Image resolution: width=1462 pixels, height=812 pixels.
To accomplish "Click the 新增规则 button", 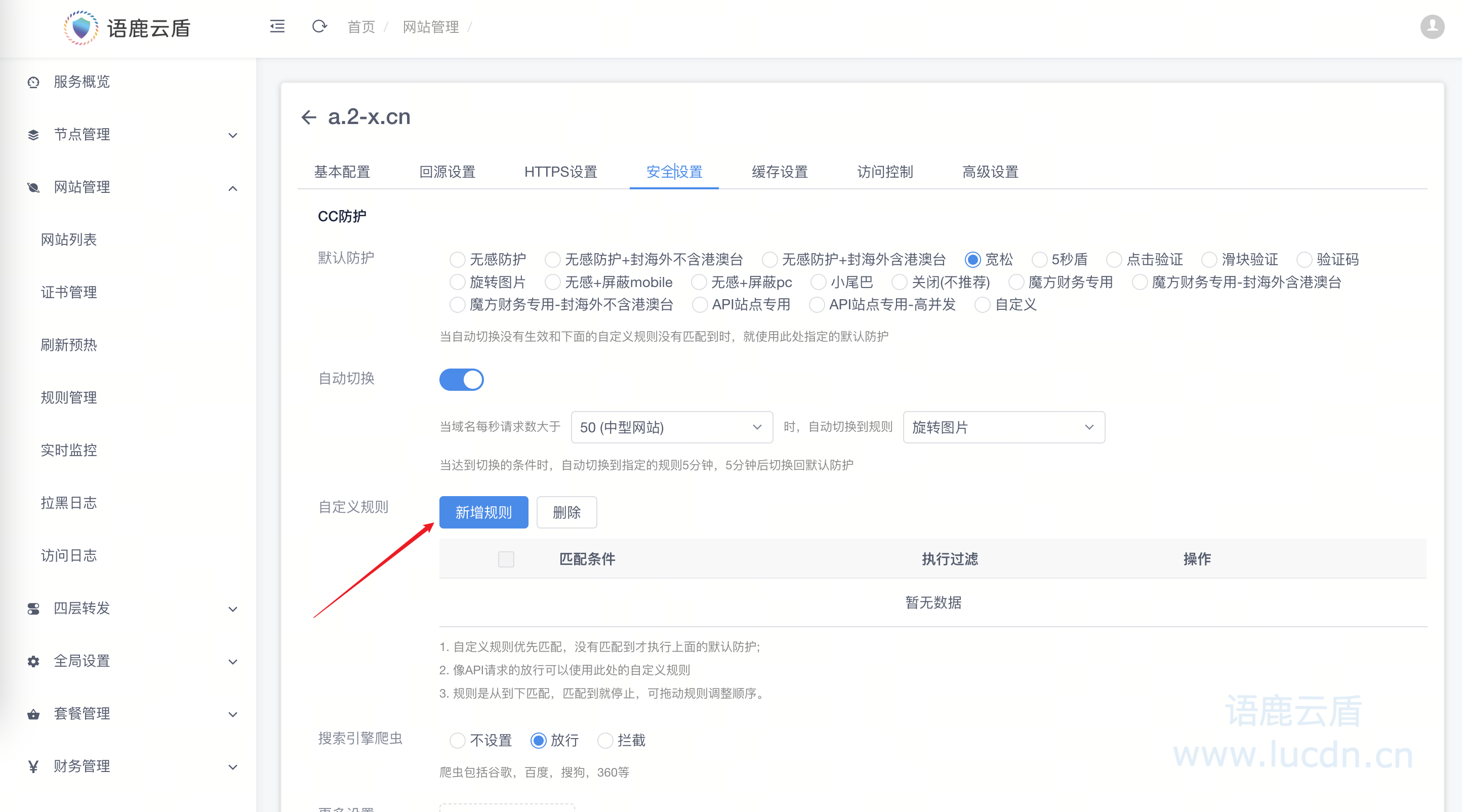I will point(483,512).
